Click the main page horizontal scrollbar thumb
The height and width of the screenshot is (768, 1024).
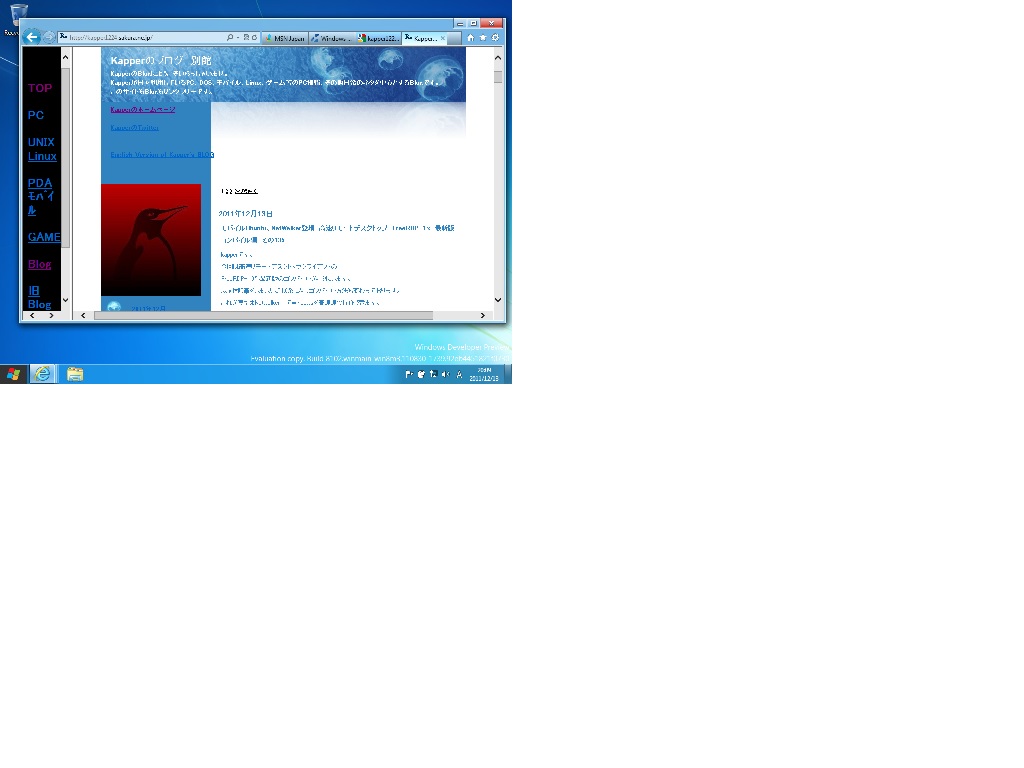tap(263, 315)
